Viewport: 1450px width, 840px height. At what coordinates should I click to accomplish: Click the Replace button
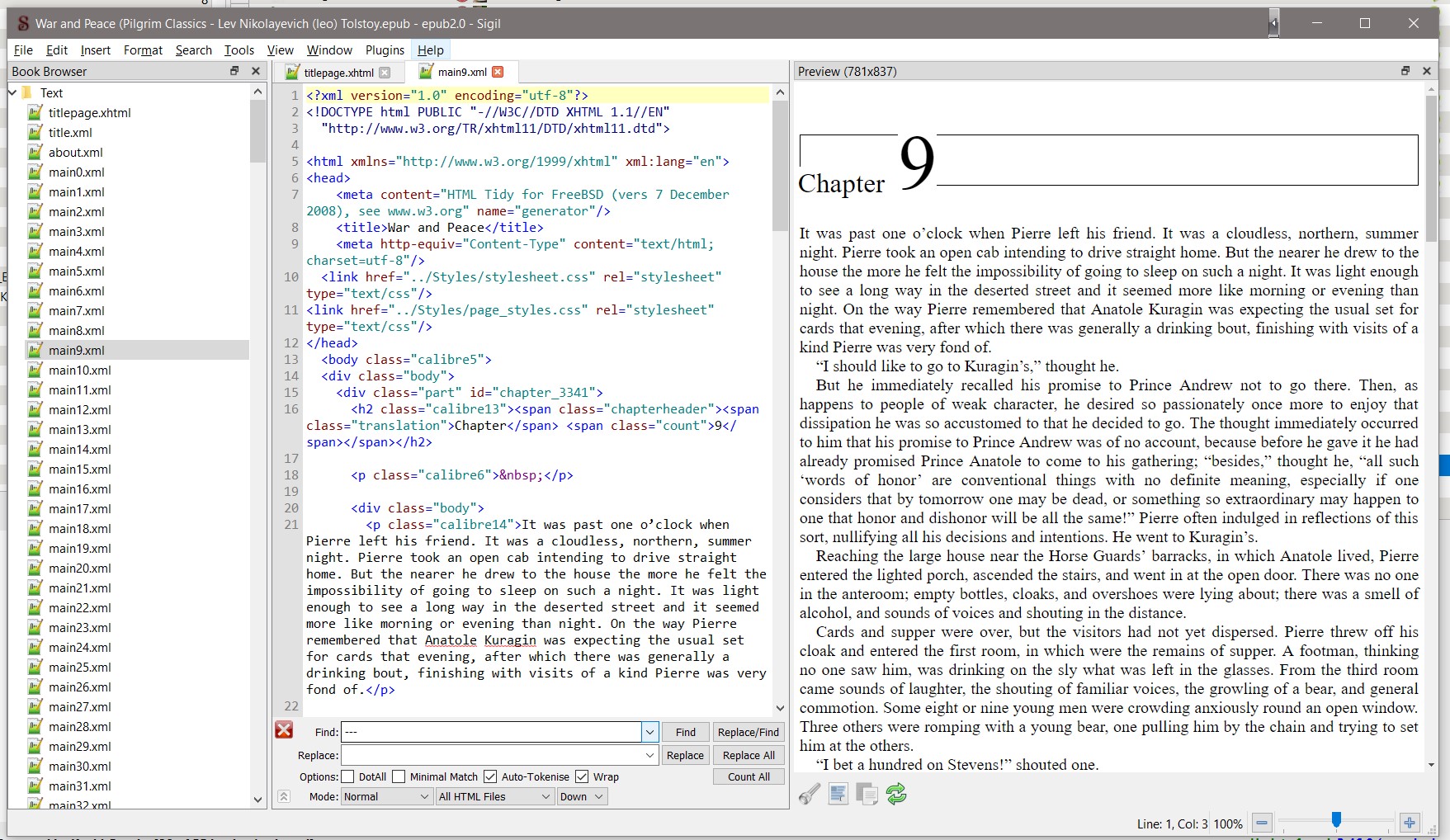686,755
